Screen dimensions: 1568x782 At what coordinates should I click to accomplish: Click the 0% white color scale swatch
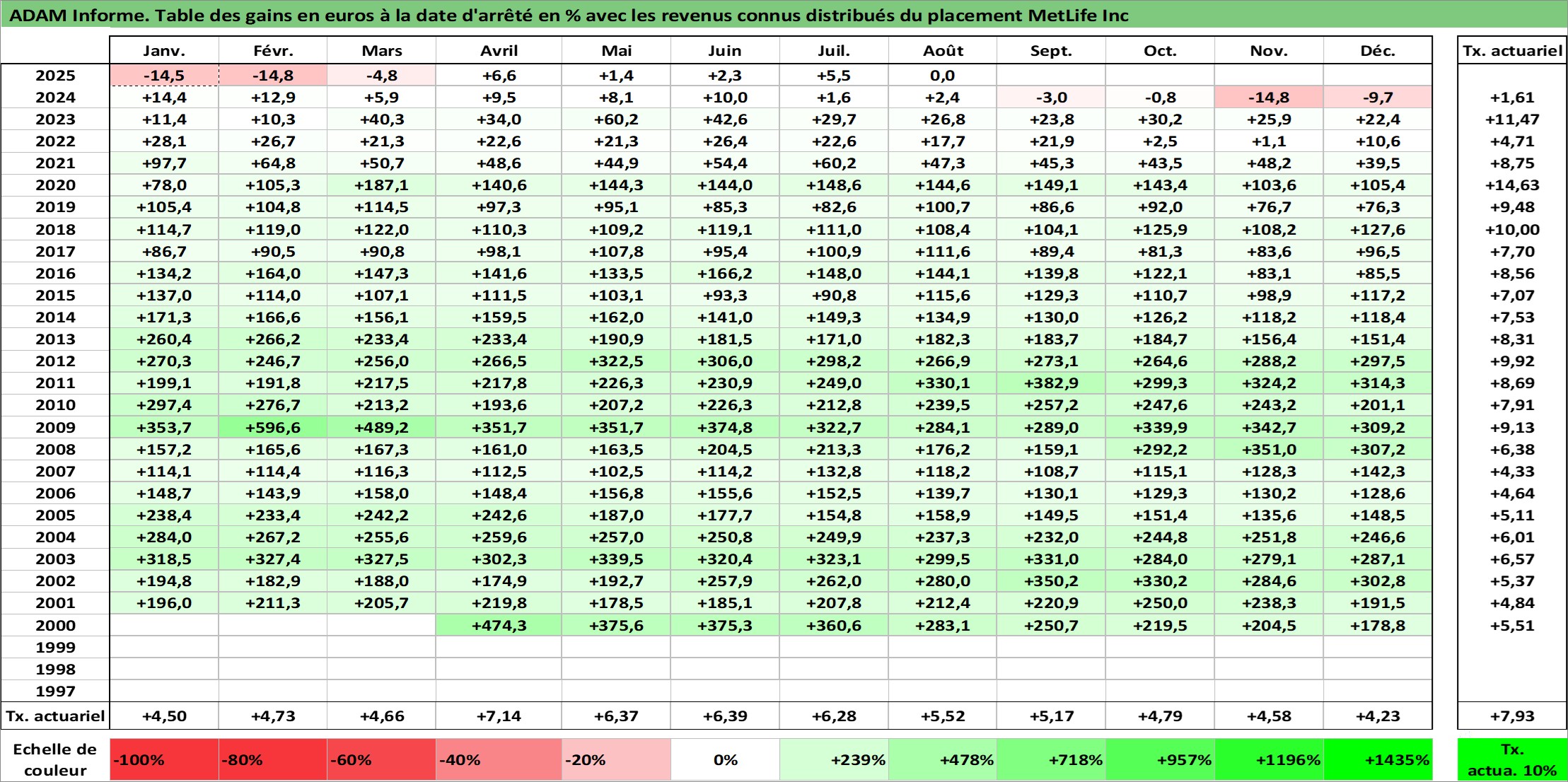(725, 760)
